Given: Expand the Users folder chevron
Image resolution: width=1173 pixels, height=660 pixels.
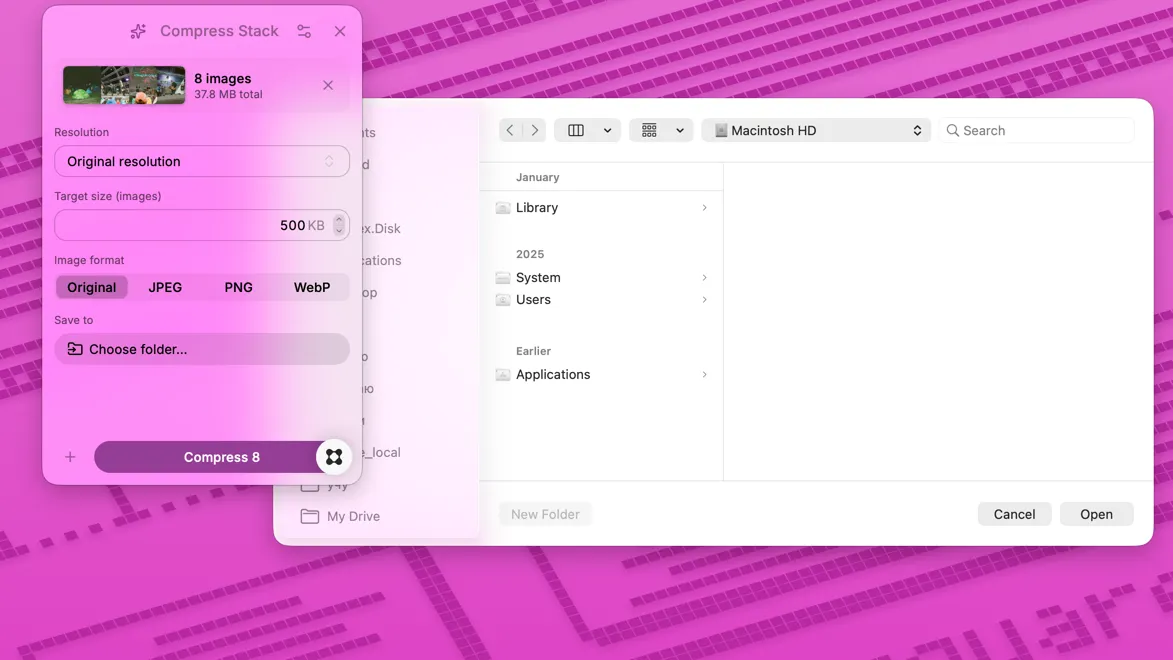Looking at the screenshot, I should 705,299.
